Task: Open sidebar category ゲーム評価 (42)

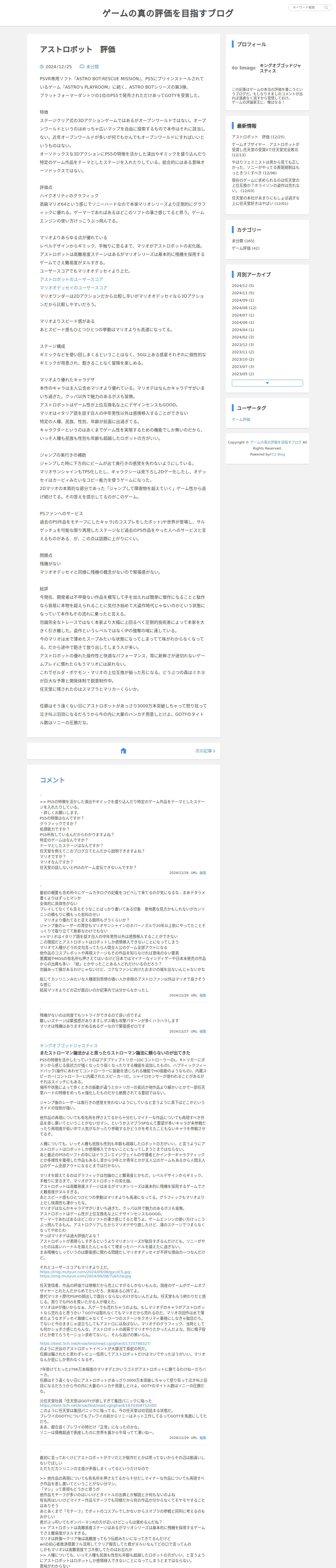Action: (245, 248)
